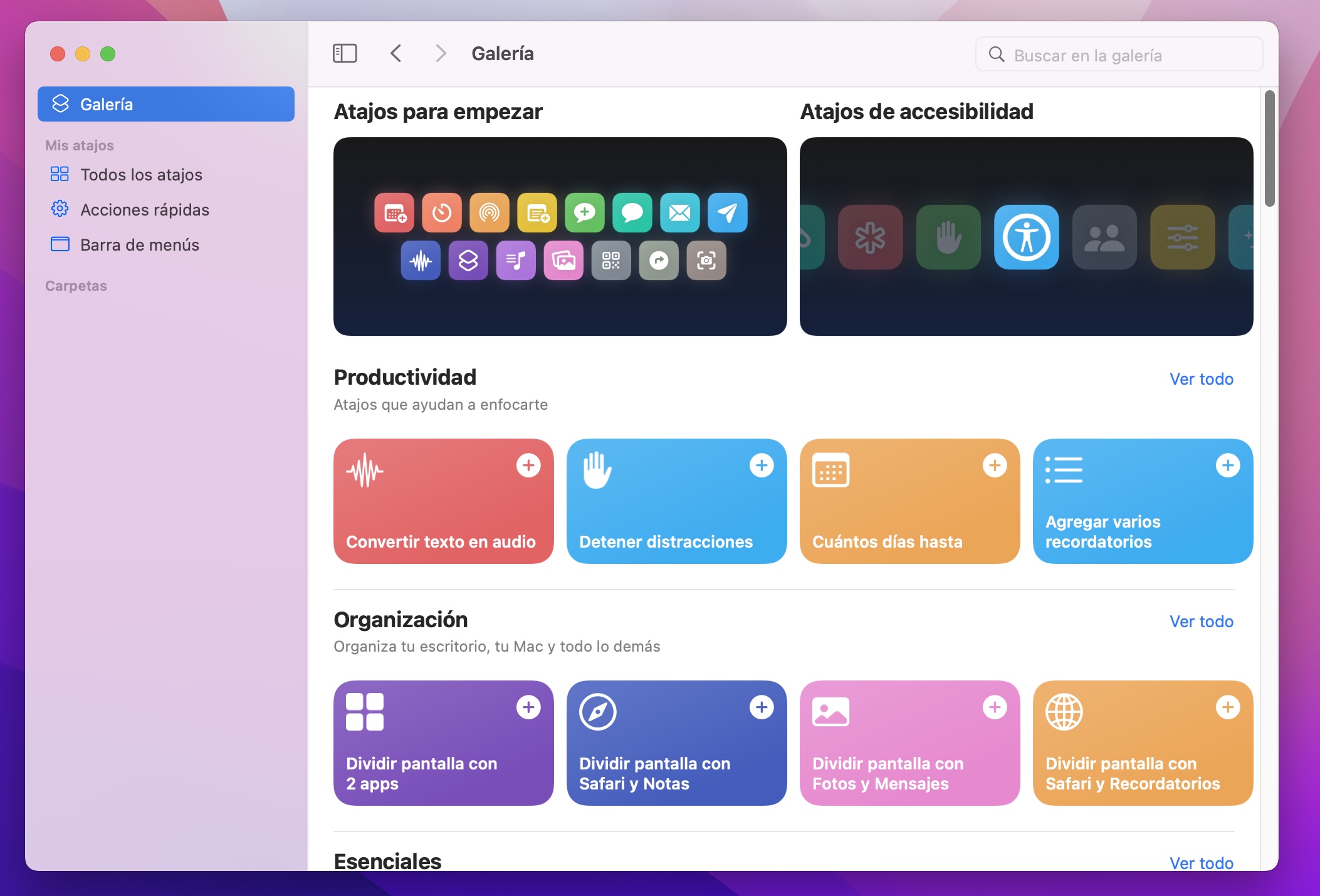Click the Galería stacked-layers icon in the sidebar
1320x896 pixels.
pos(61,104)
